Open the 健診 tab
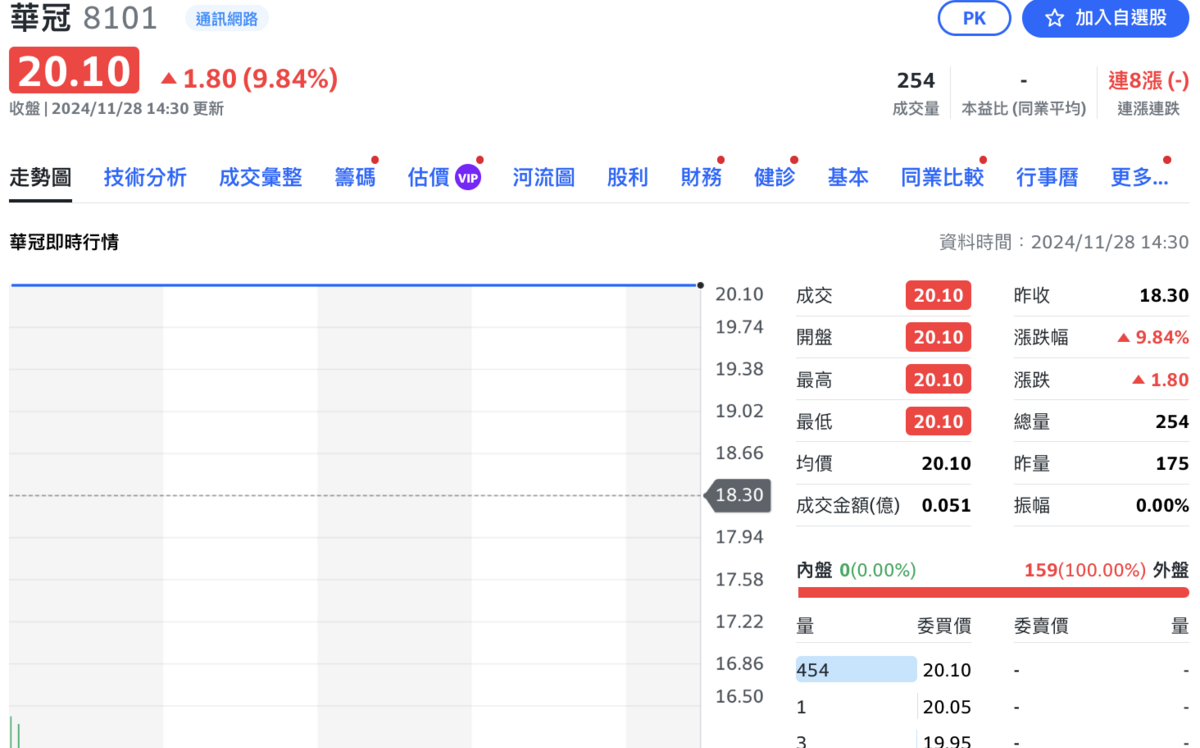Screen dimensions: 1200x748 click(x=775, y=177)
